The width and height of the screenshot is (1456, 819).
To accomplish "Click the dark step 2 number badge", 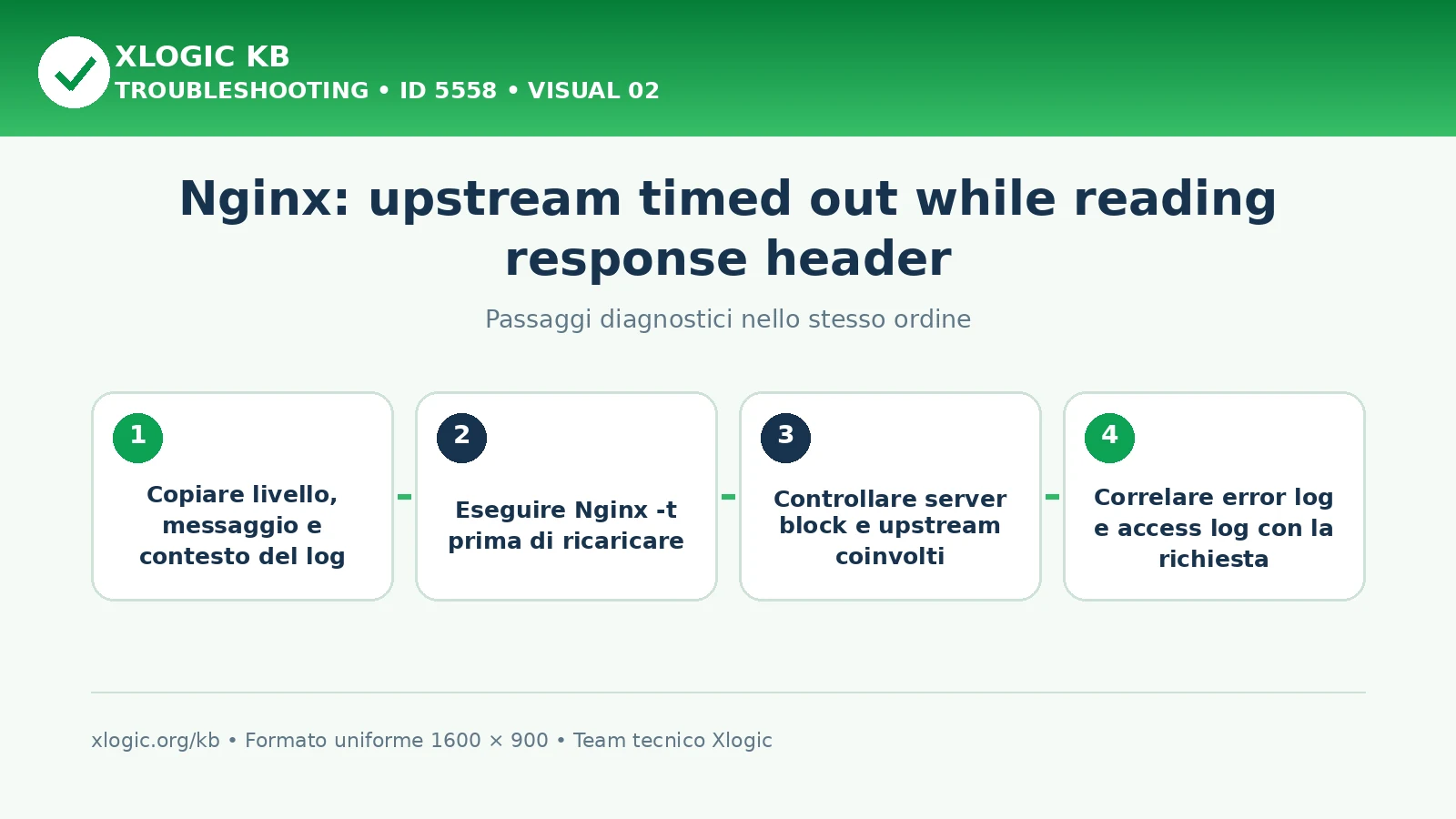I will tap(461, 438).
